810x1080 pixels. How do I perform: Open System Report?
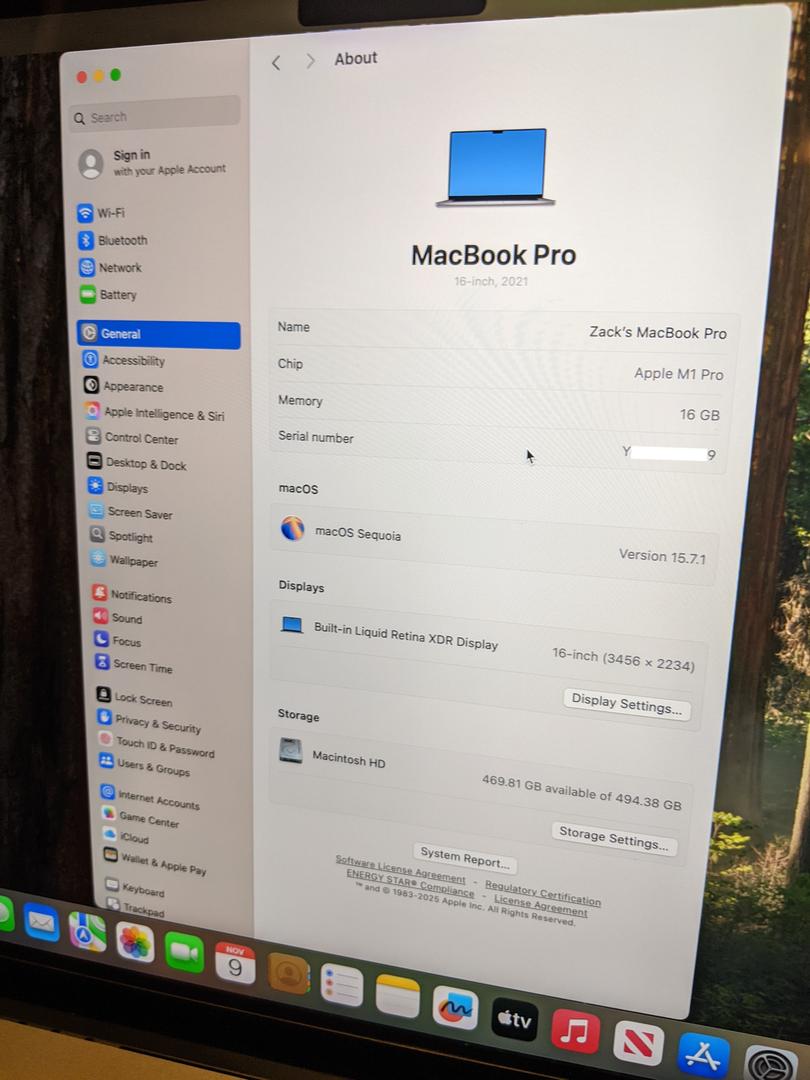pyautogui.click(x=465, y=858)
